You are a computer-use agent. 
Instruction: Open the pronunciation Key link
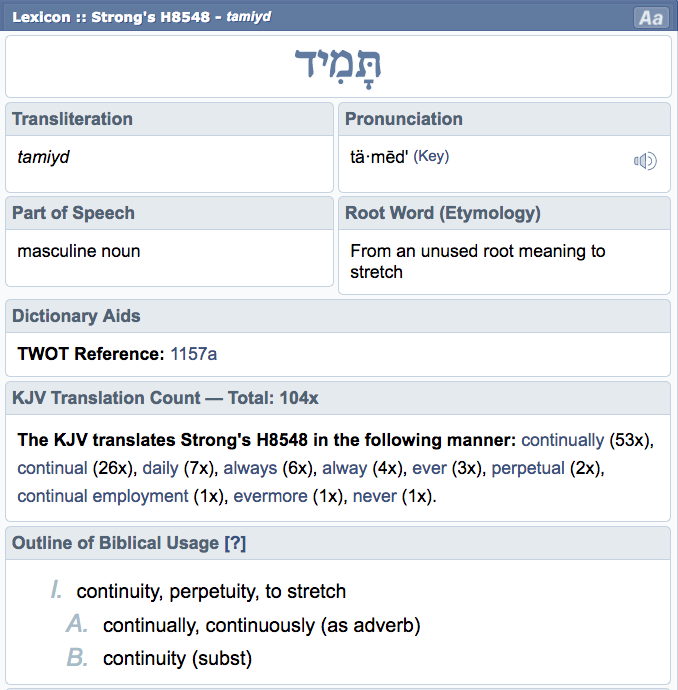433,157
